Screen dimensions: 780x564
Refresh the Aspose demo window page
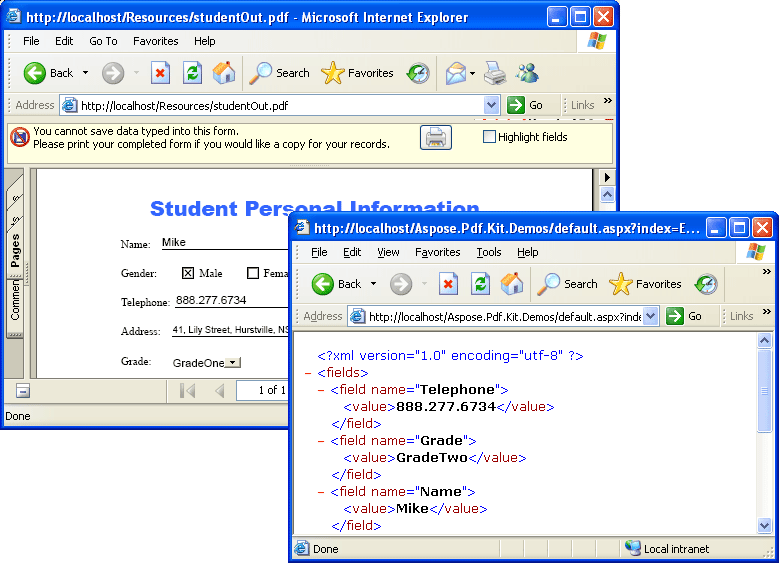tap(480, 284)
